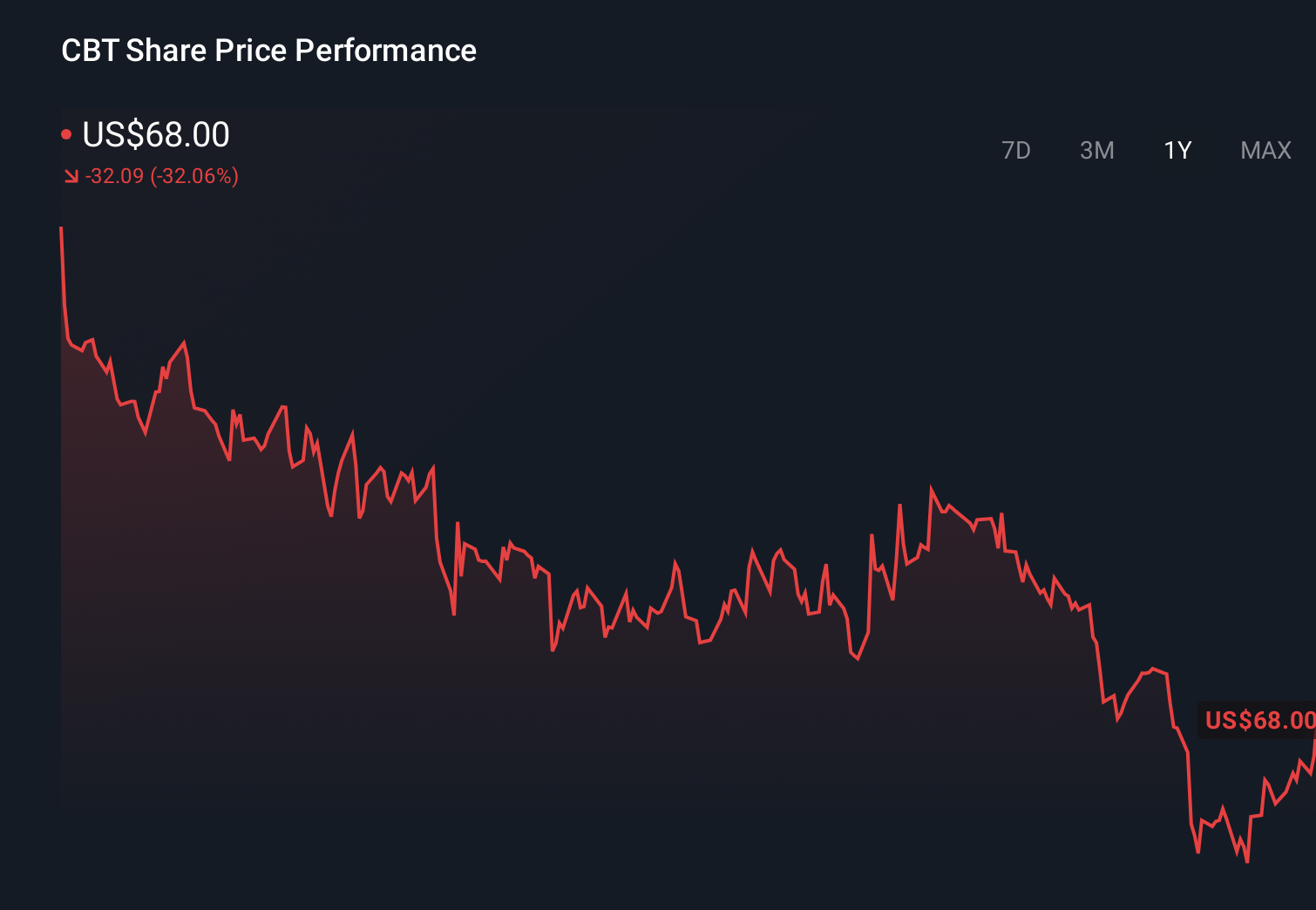
Task: Switch to the 3M view
Action: (x=1096, y=150)
